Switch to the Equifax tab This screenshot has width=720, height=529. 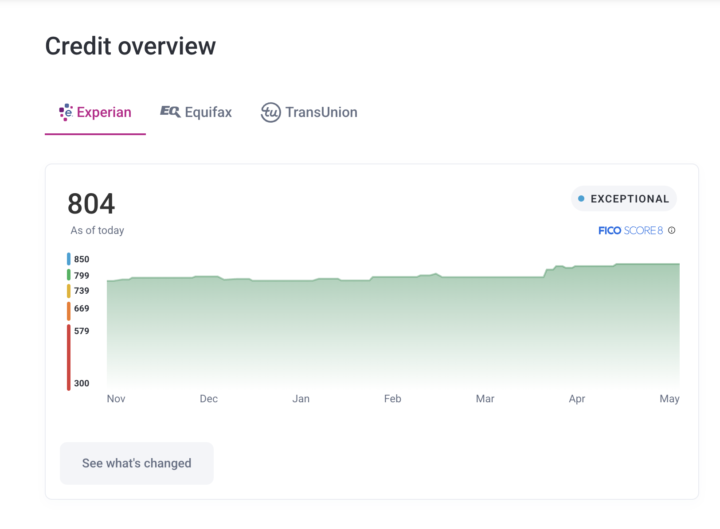point(196,113)
